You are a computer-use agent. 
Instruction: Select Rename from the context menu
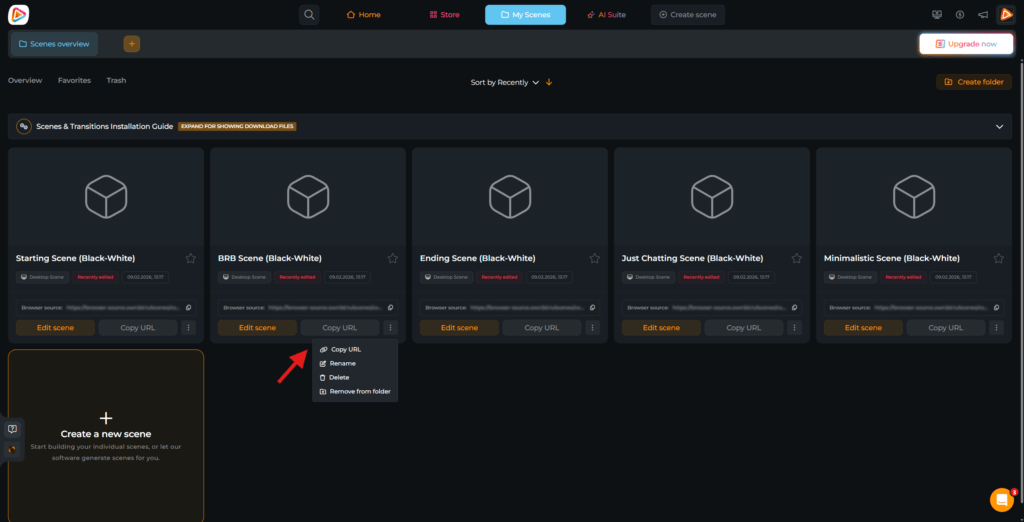tap(342, 363)
